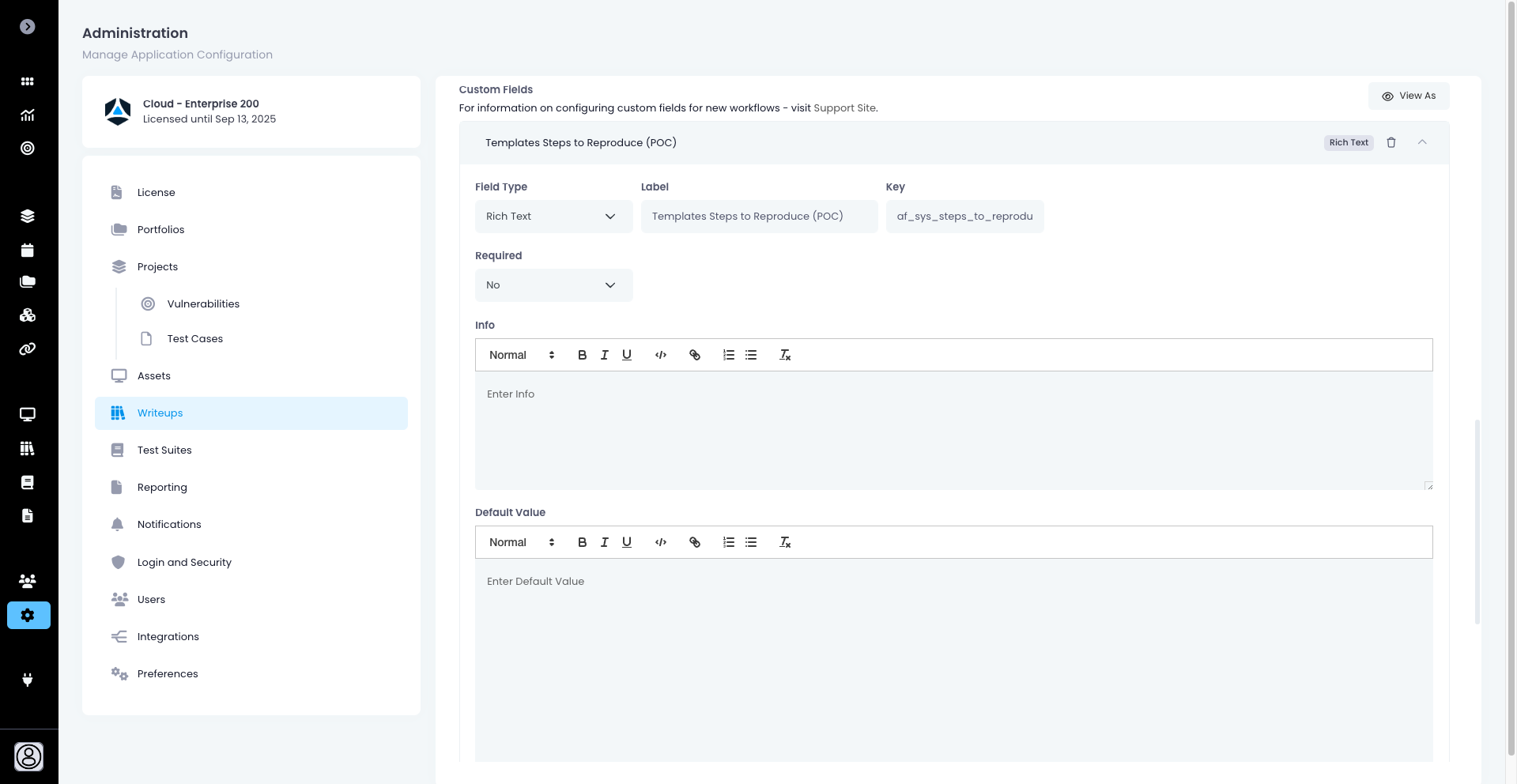Click the Label text input field
Screen dimensions: 1517x784
coord(759,217)
